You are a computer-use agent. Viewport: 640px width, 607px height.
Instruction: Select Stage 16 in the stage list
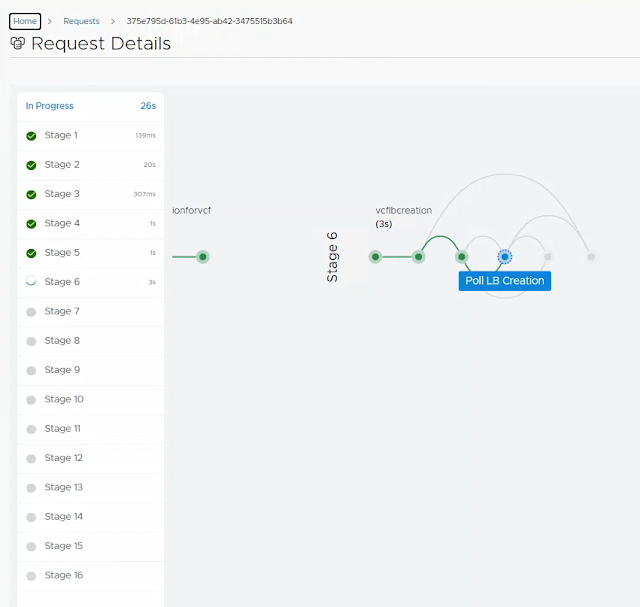point(91,576)
